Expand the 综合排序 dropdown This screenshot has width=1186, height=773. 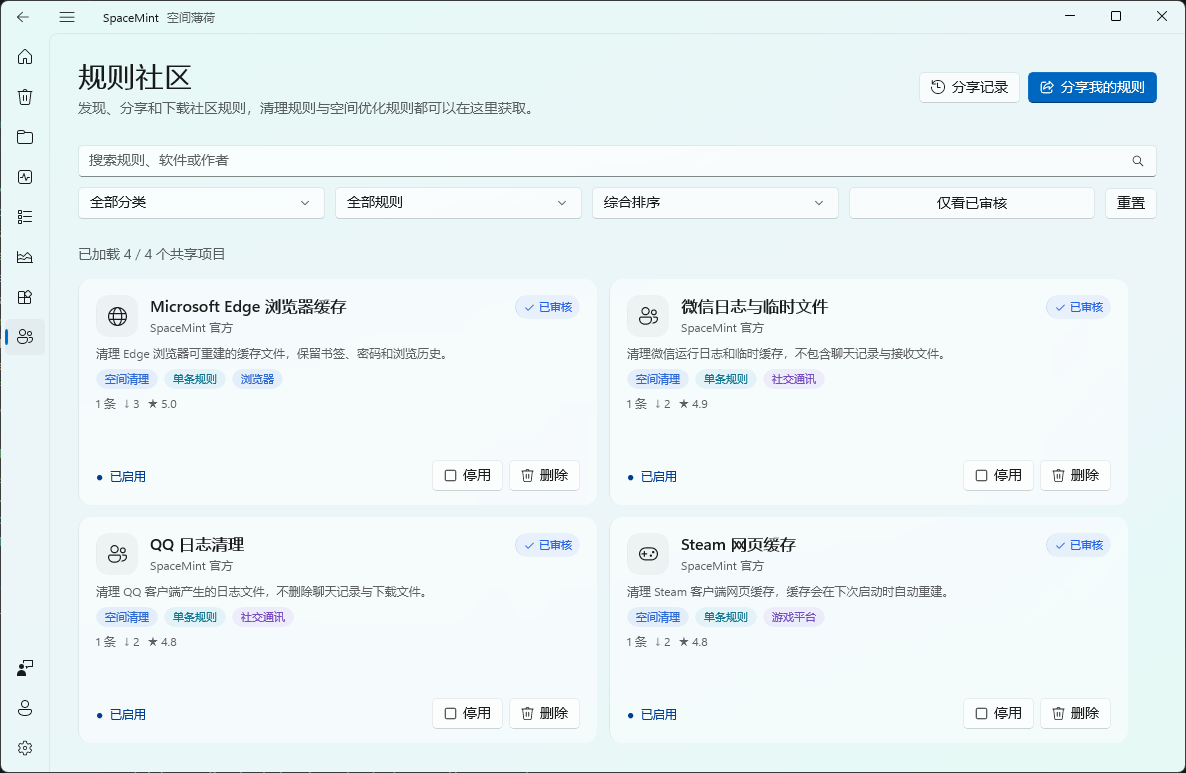click(715, 203)
